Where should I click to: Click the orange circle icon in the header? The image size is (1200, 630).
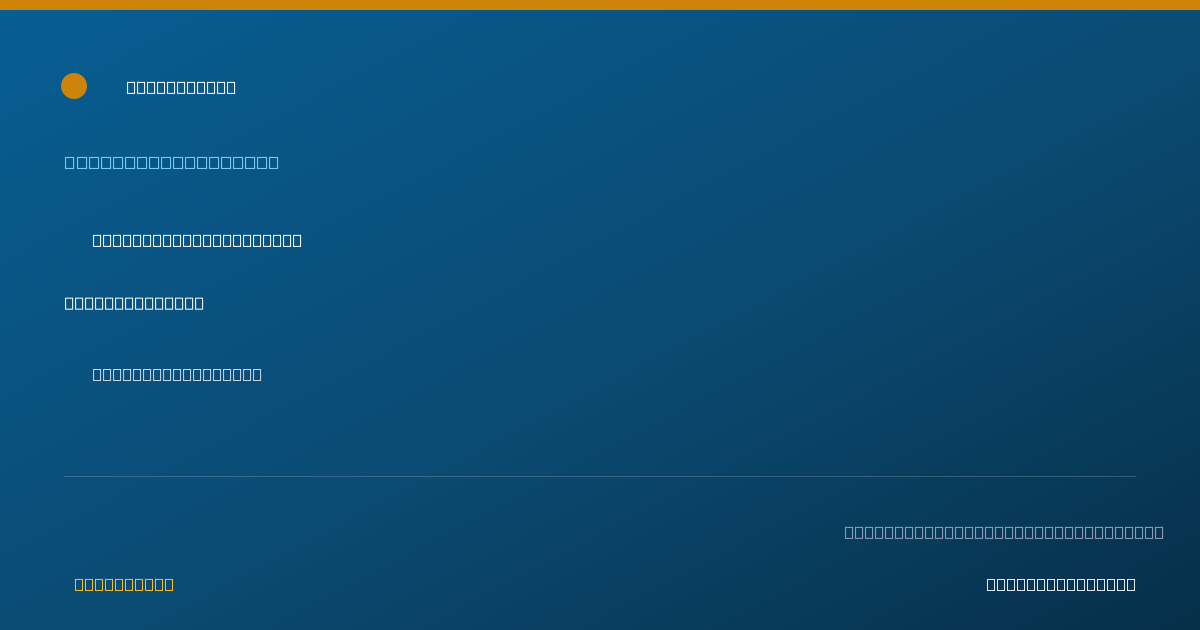tap(74, 86)
